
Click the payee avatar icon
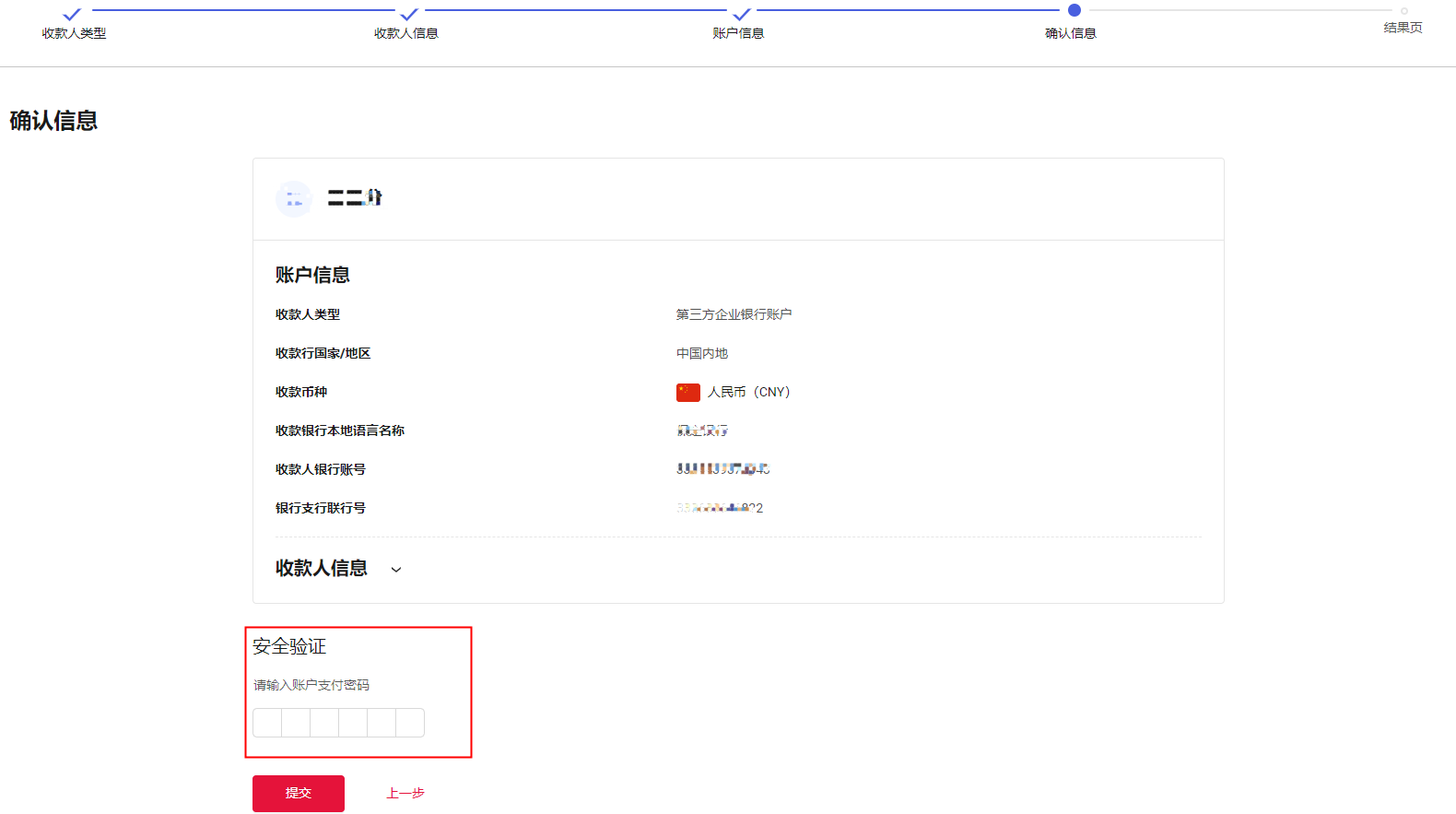[x=294, y=198]
